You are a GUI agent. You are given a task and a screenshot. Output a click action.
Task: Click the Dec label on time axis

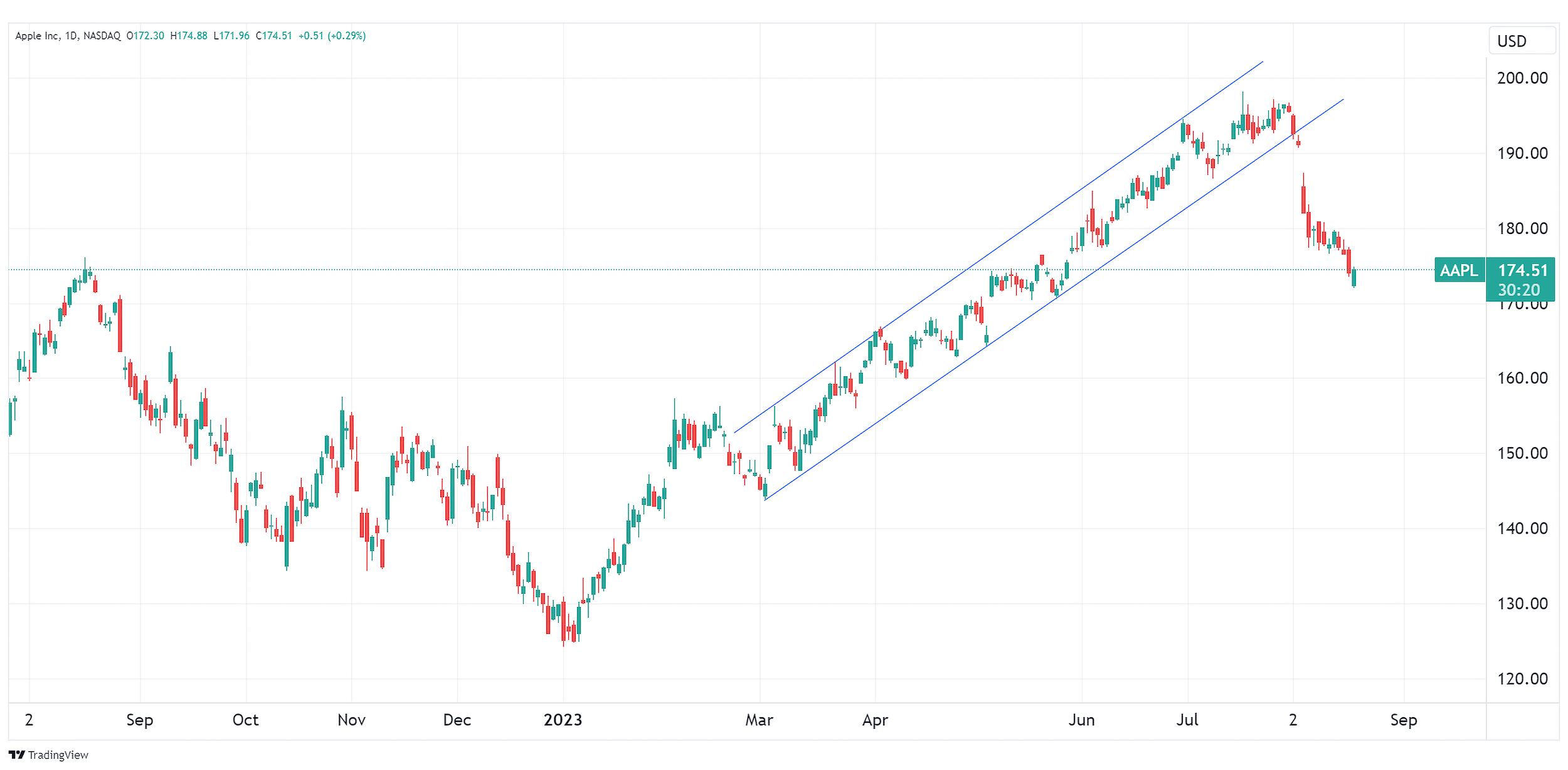click(x=457, y=720)
